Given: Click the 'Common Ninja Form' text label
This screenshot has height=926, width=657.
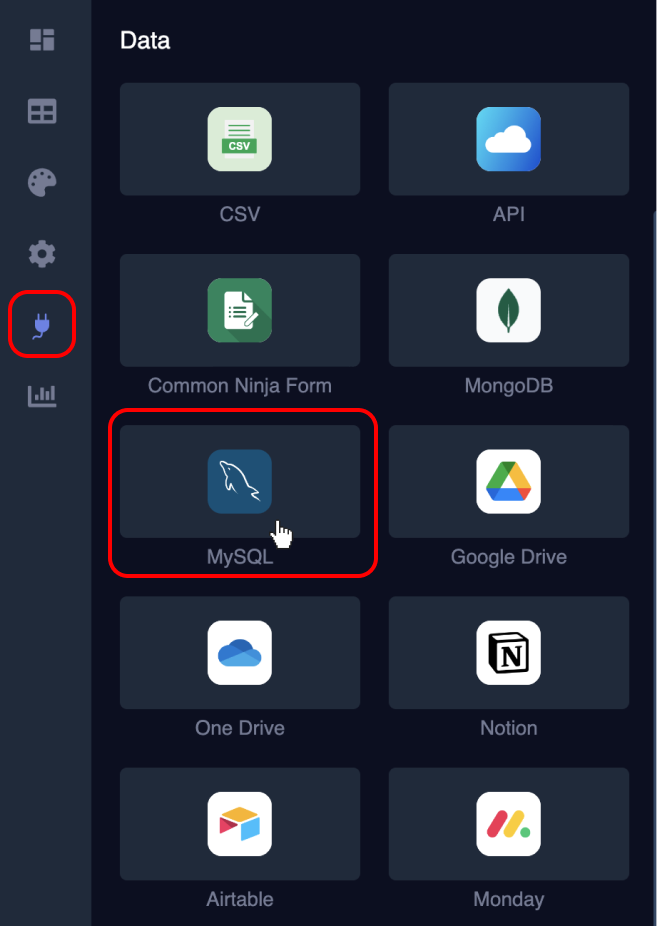Looking at the screenshot, I should coord(240,386).
